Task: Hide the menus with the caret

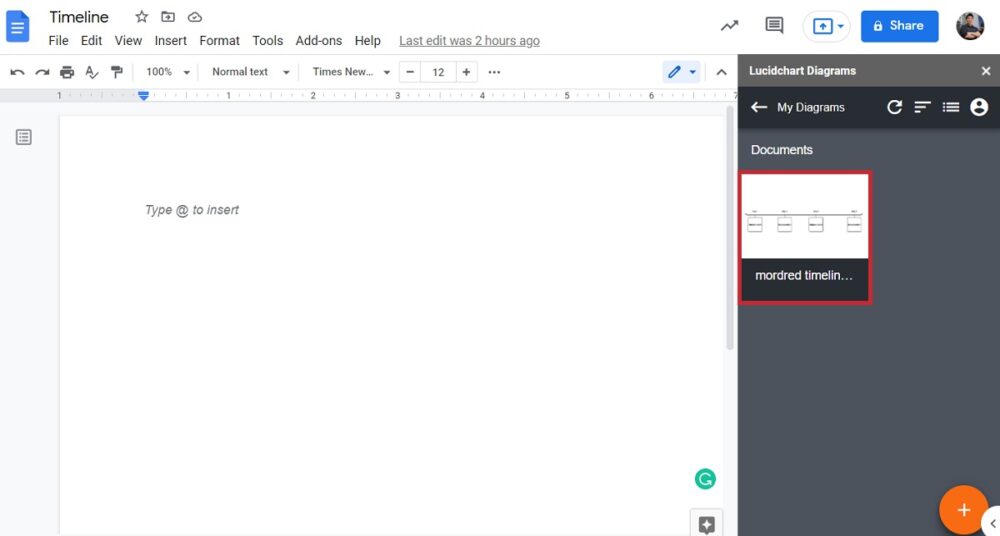Action: pyautogui.click(x=721, y=72)
